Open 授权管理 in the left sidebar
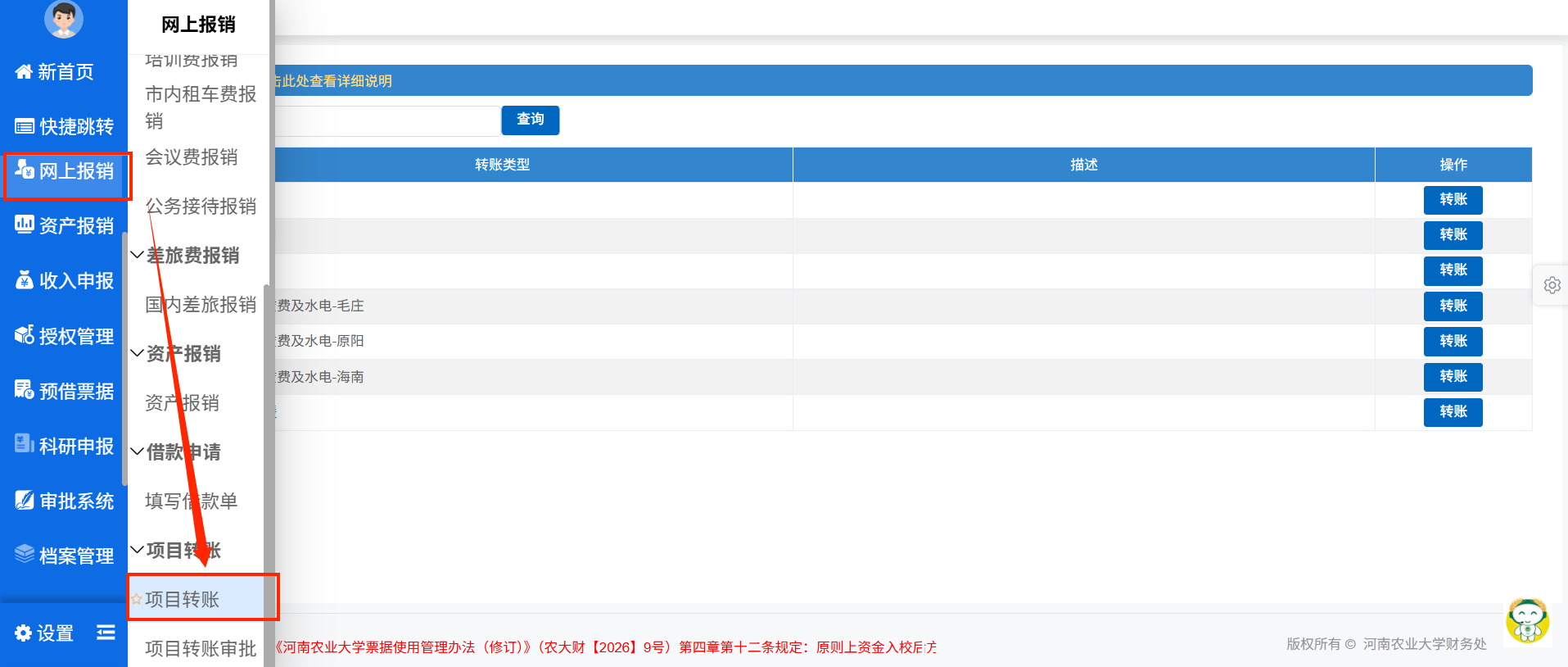Screen dimensions: 1568x667 point(64,336)
